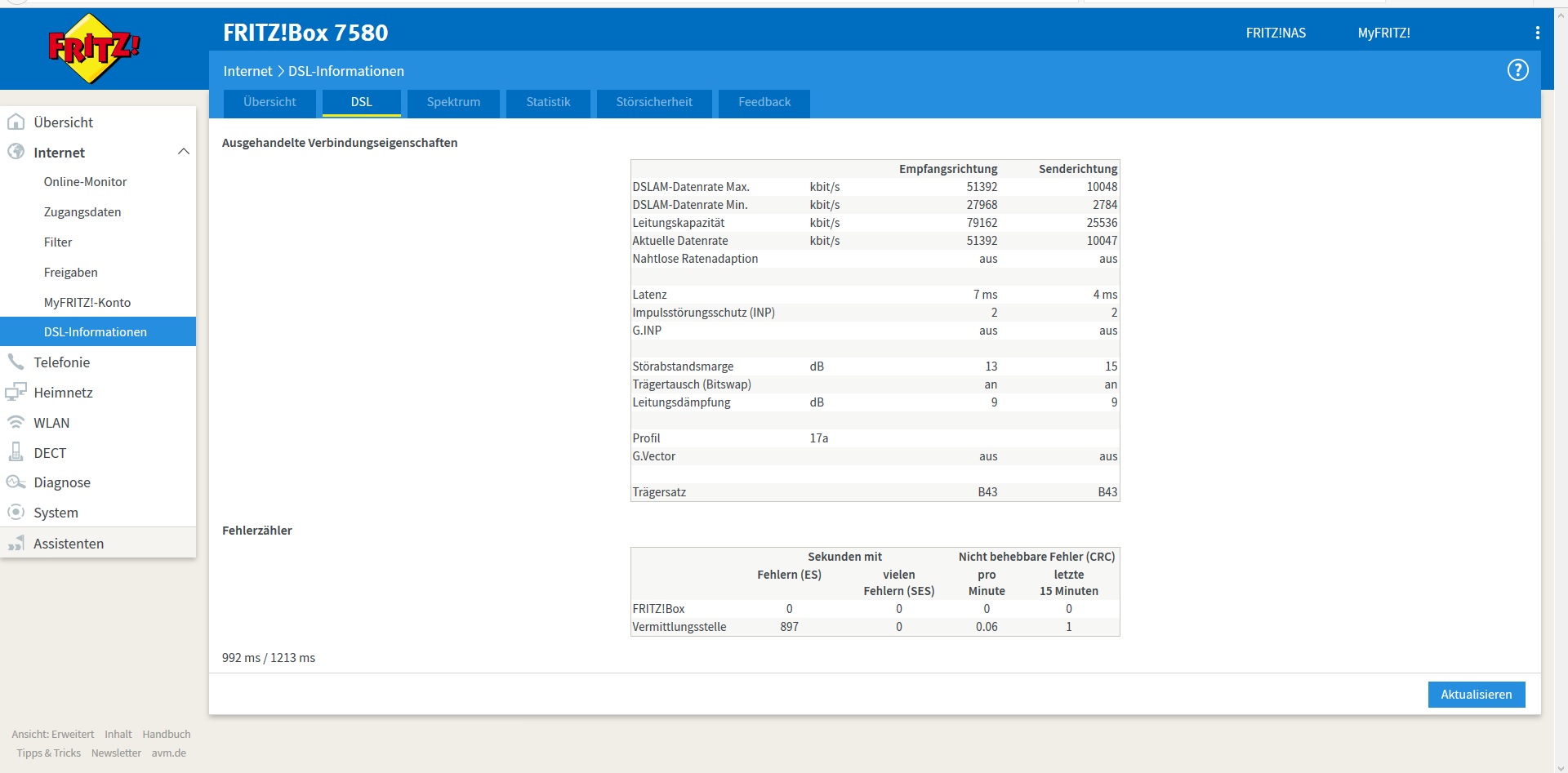The image size is (1568, 773).
Task: Click the Profil value 17a
Action: pos(819,438)
